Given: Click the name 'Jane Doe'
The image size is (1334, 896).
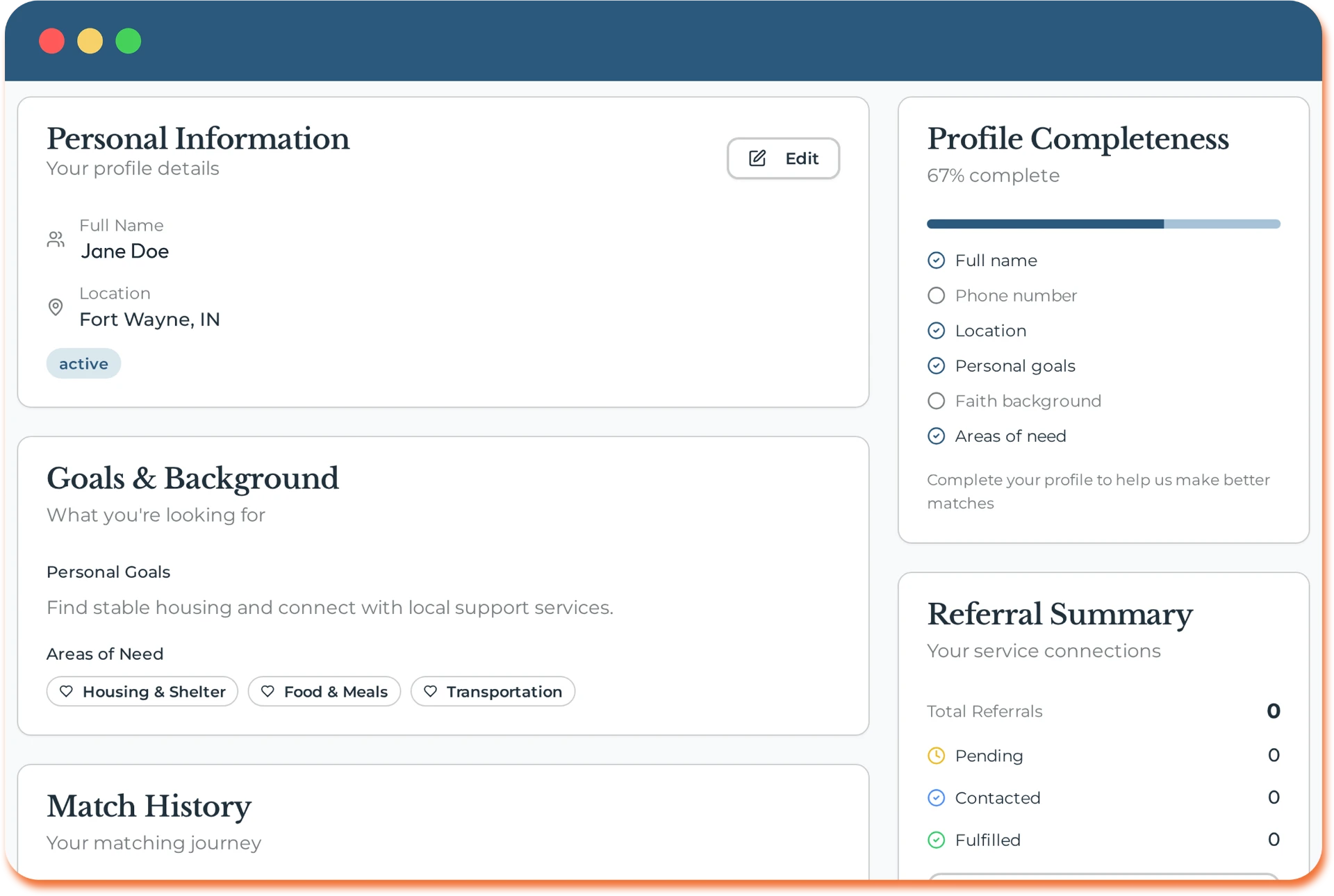Looking at the screenshot, I should 124,251.
